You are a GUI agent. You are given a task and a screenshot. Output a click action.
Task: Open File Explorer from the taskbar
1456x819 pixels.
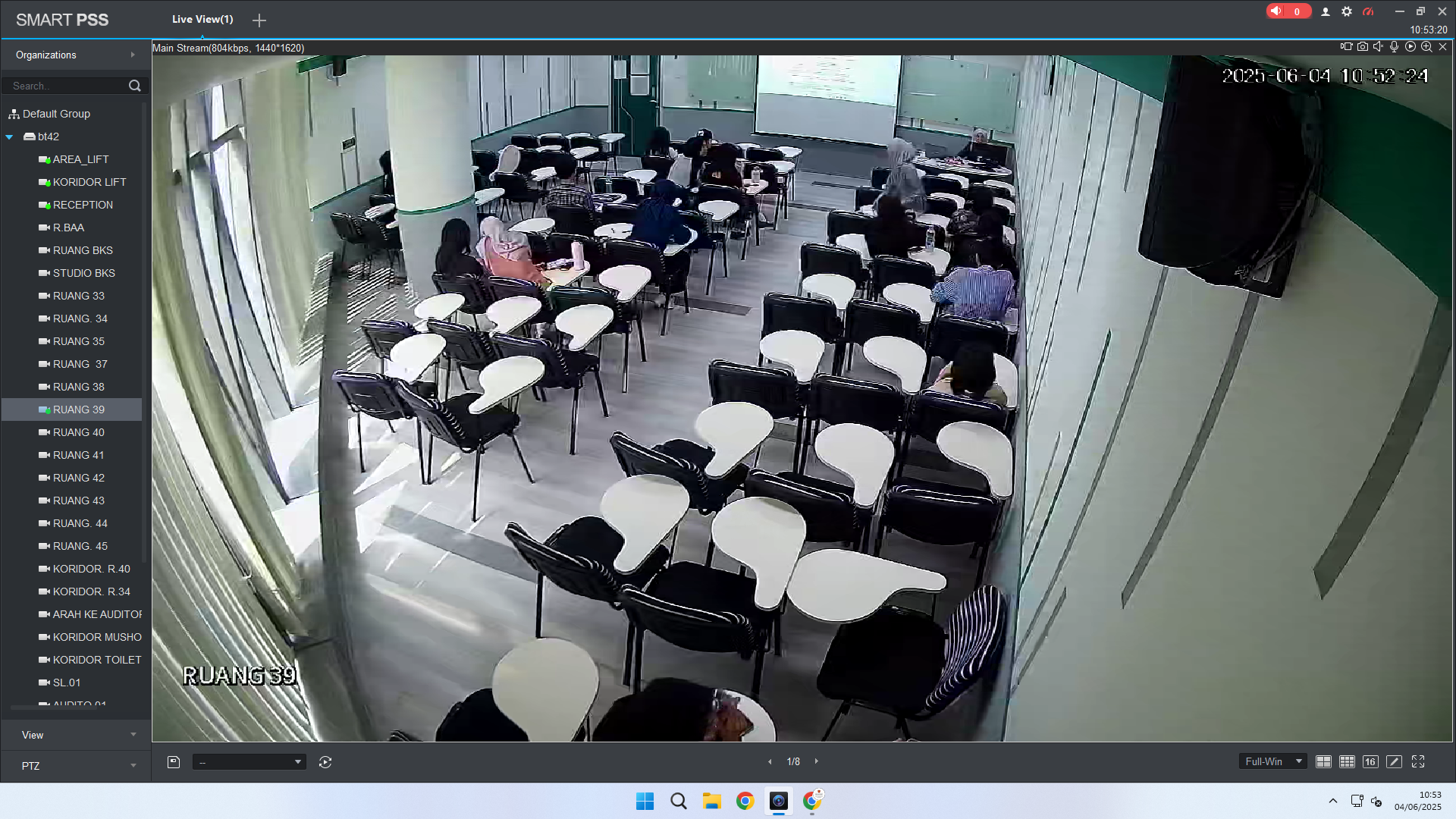(712, 802)
